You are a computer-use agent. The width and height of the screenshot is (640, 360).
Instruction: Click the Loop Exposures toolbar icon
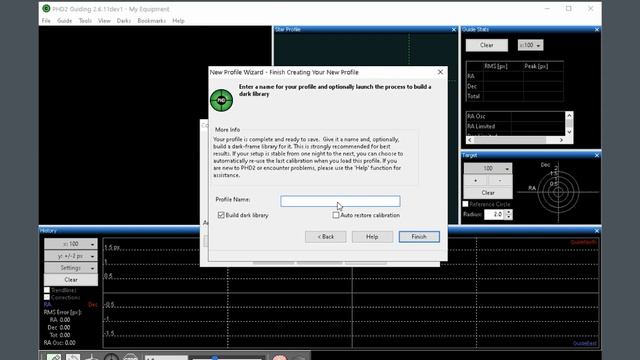73,358
